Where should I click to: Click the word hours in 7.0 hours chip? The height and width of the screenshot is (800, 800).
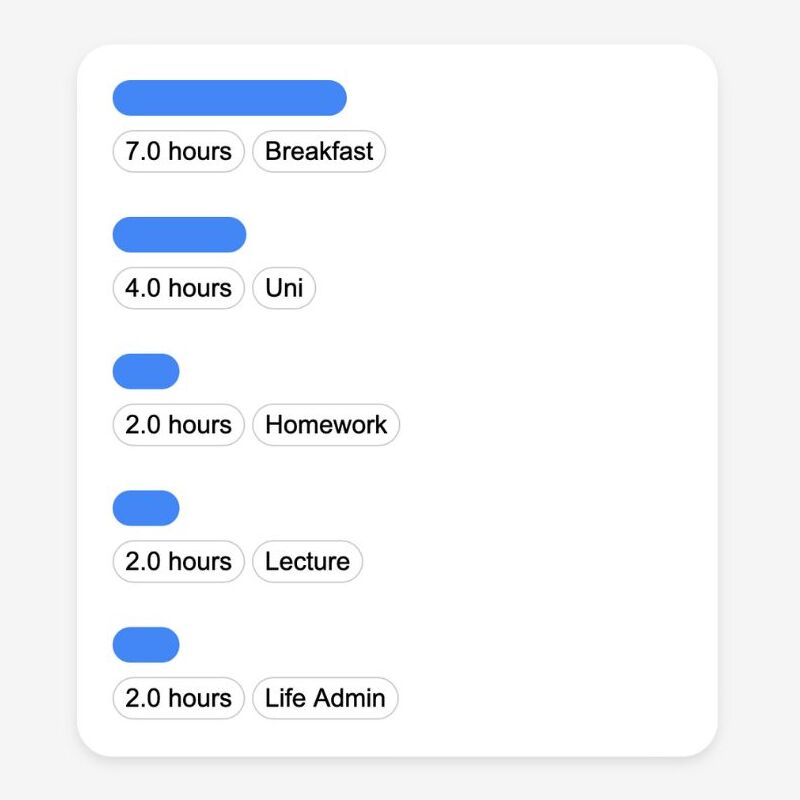[200, 152]
